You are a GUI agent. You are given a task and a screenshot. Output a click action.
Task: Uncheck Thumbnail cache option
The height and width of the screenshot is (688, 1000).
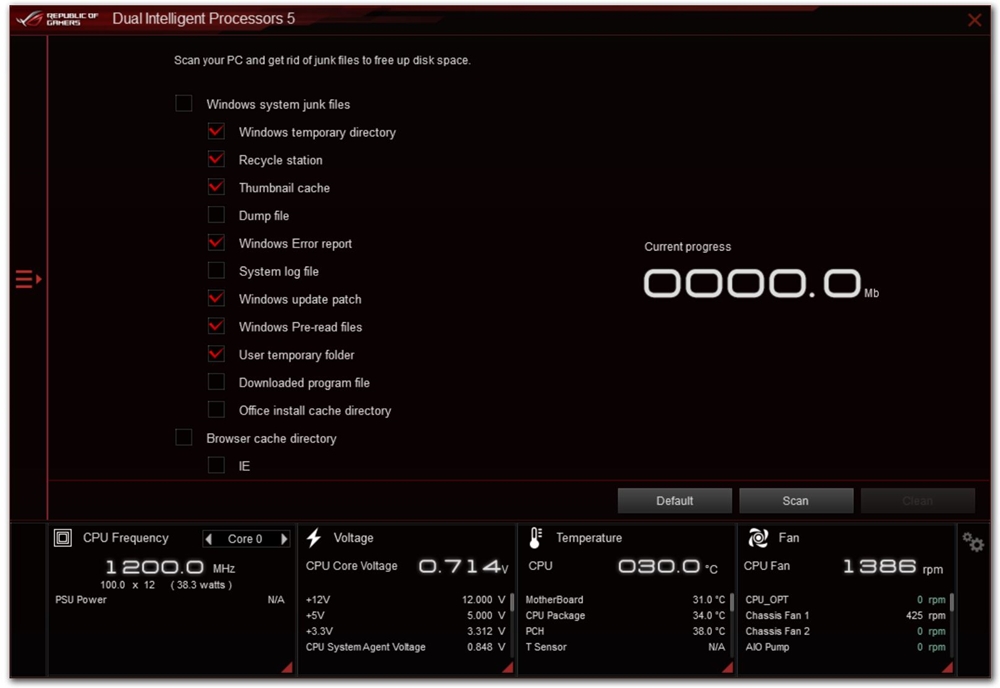[216, 187]
